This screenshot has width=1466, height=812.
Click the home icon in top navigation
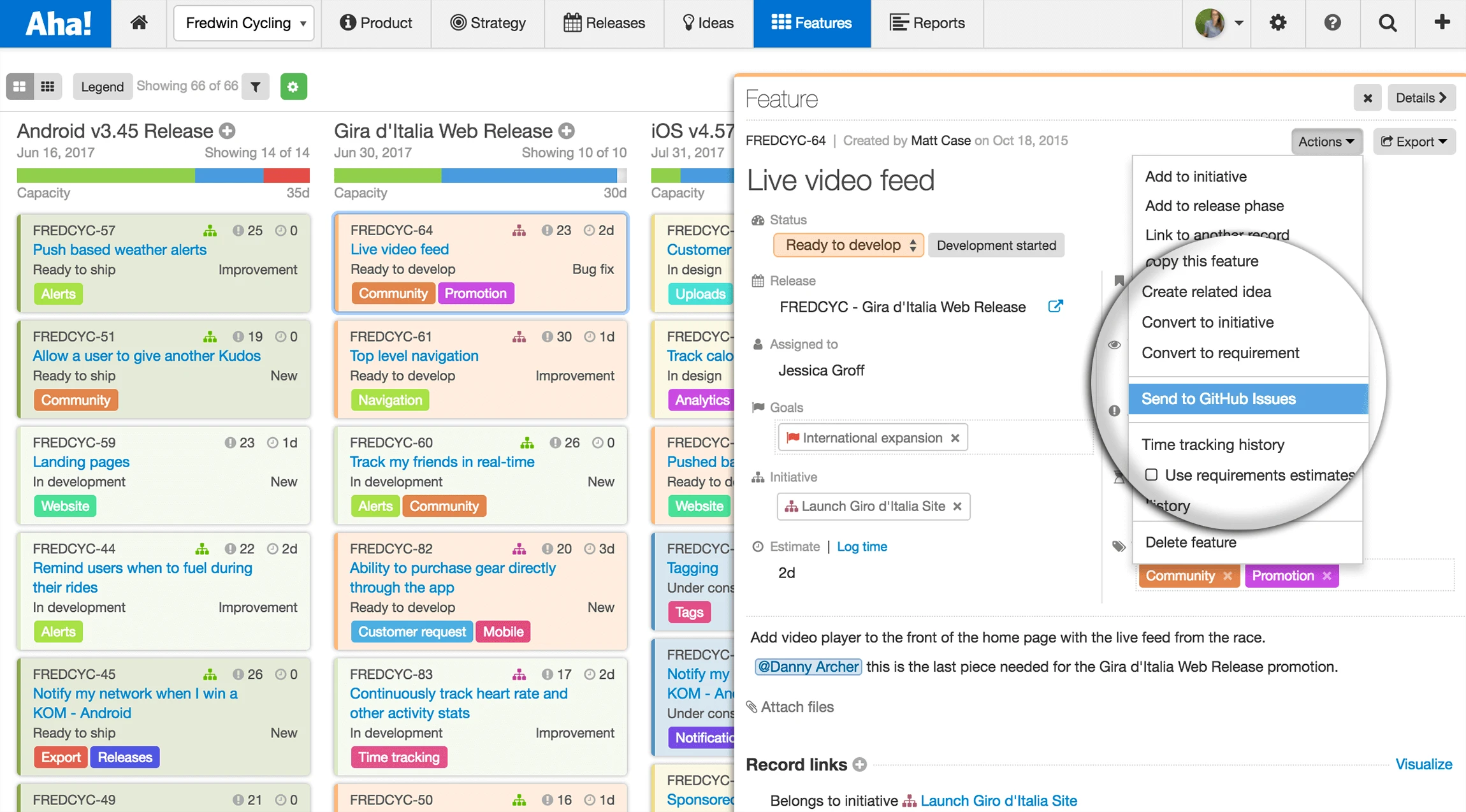tap(139, 23)
